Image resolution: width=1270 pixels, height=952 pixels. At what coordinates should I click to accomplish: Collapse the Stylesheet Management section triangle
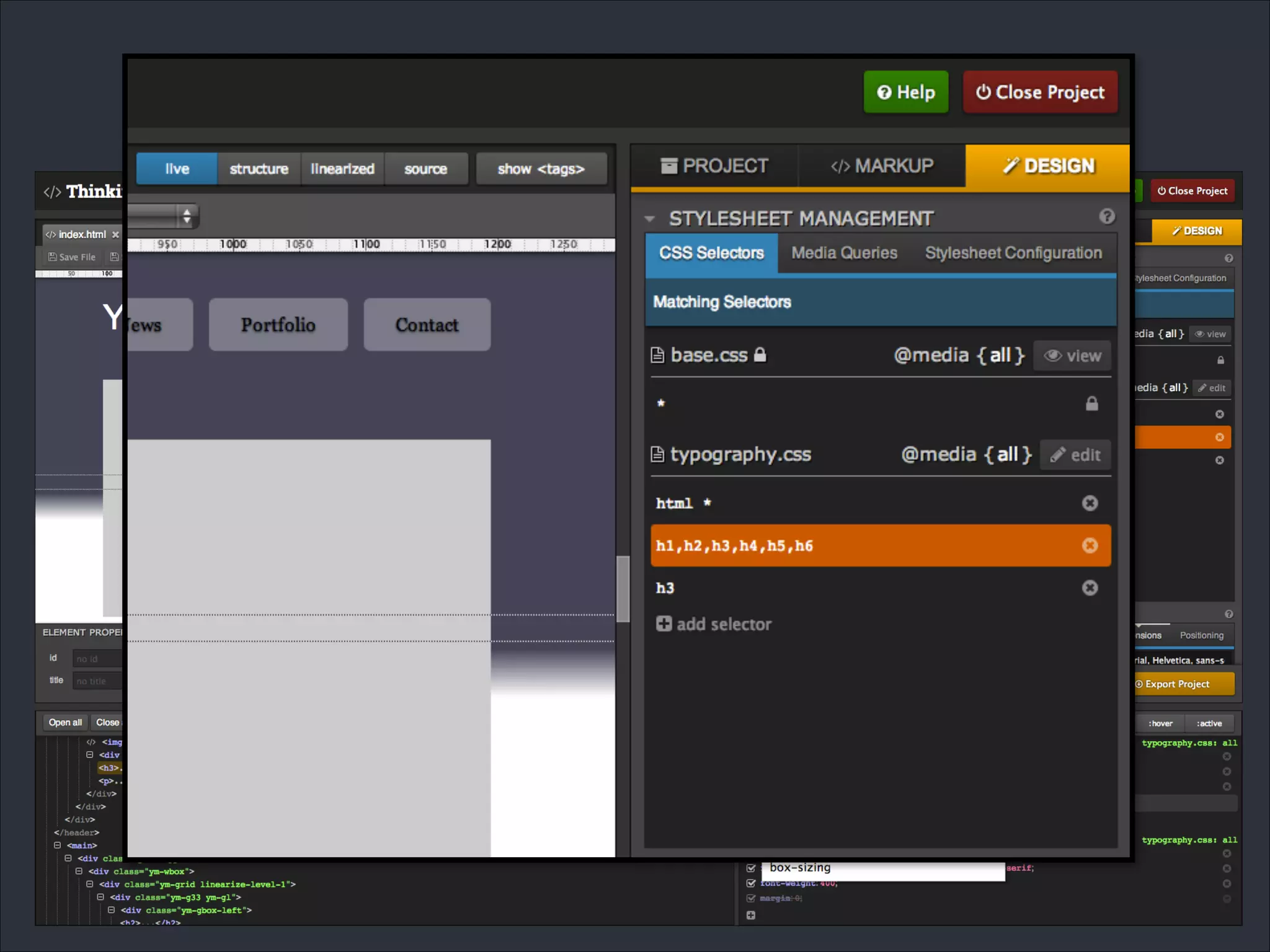pyautogui.click(x=649, y=219)
